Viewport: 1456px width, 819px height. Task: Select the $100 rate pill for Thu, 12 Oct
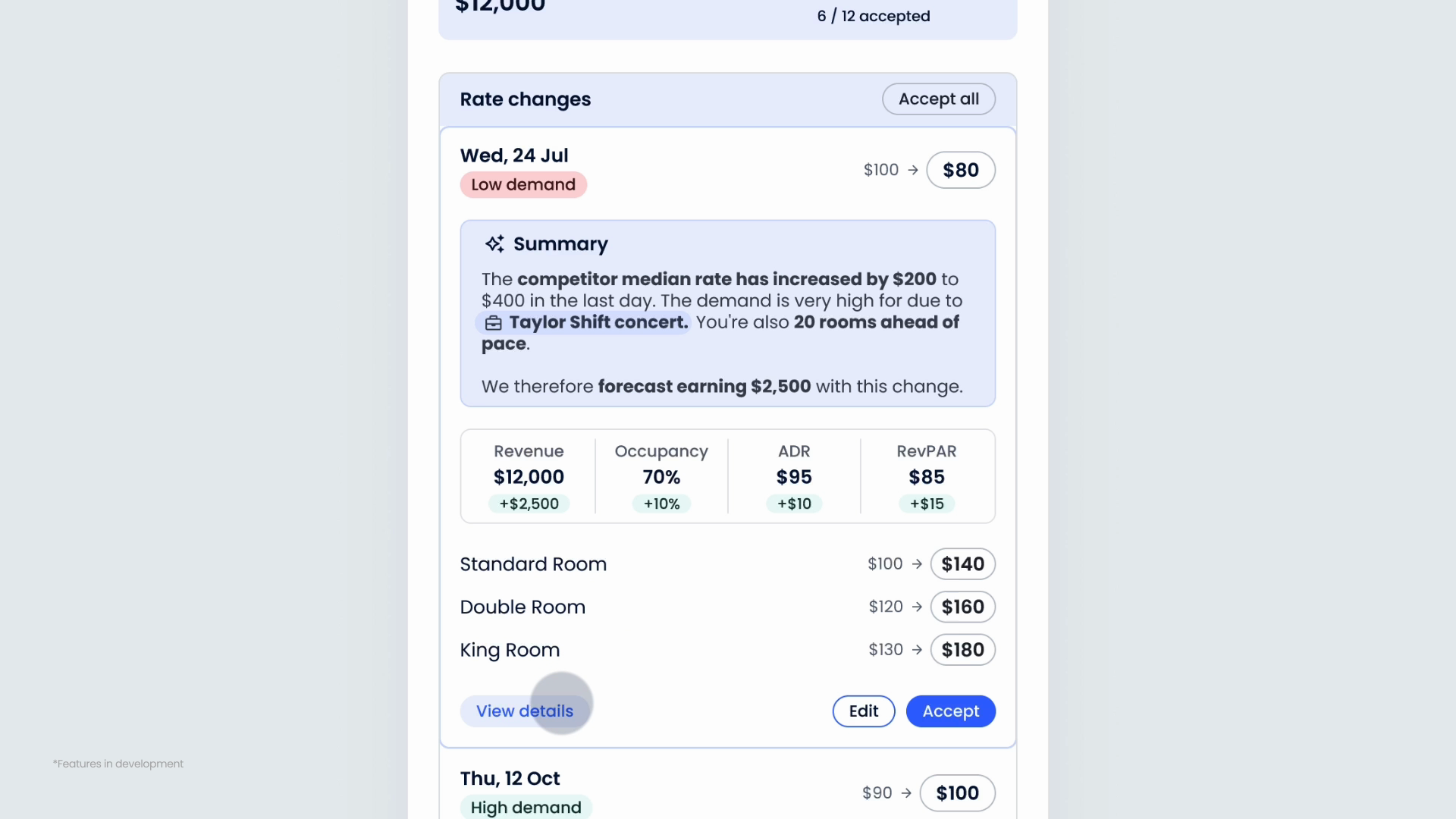[x=957, y=793]
